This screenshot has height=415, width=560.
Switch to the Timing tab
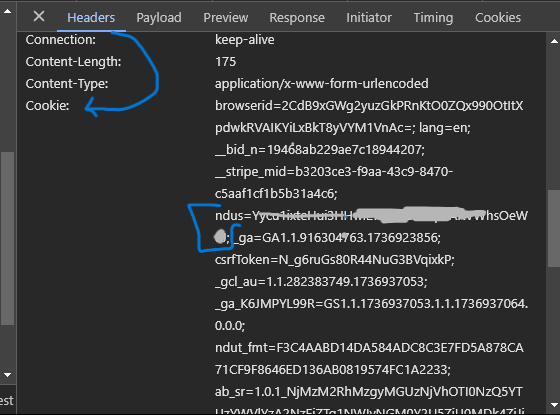click(x=433, y=18)
